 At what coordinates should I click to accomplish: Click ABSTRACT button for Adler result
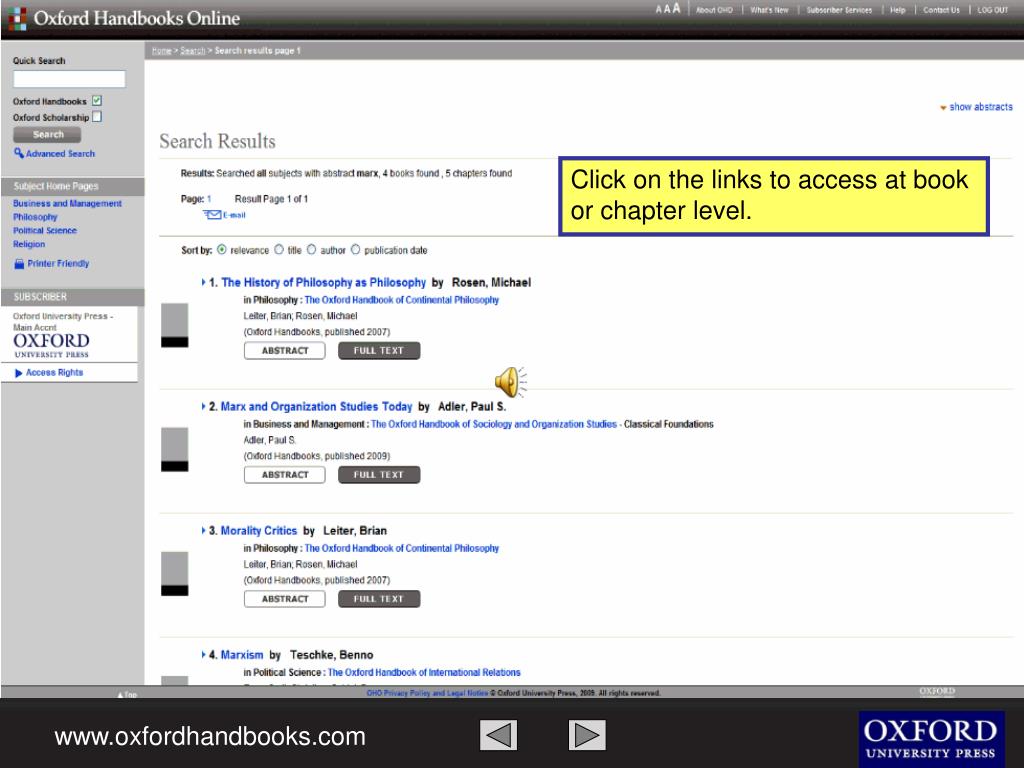pos(285,475)
